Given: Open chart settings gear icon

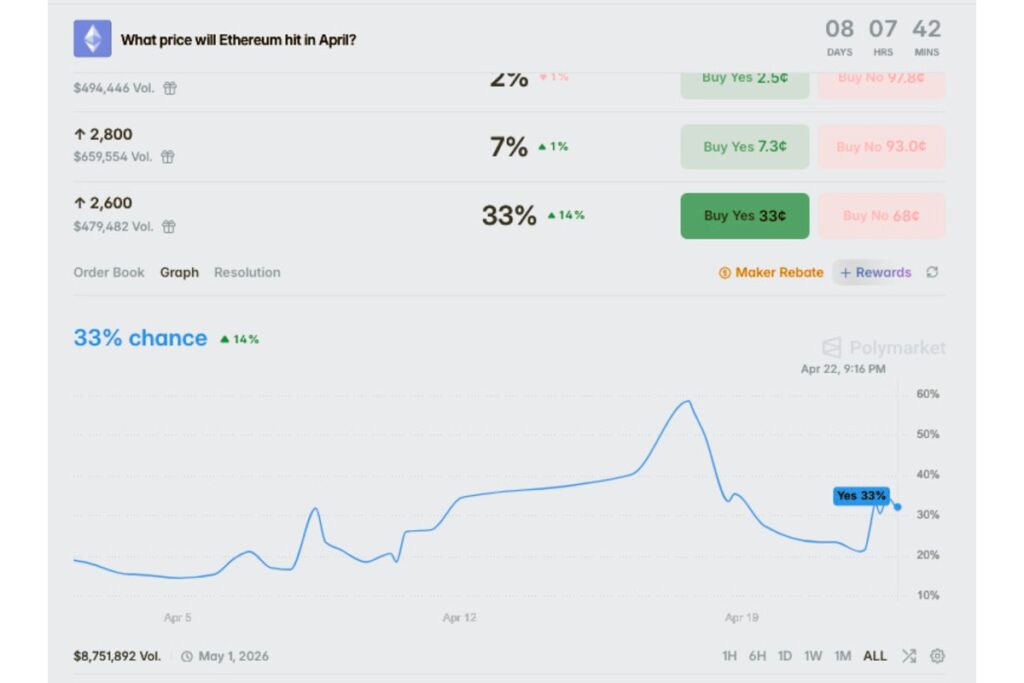Looking at the screenshot, I should tap(937, 656).
